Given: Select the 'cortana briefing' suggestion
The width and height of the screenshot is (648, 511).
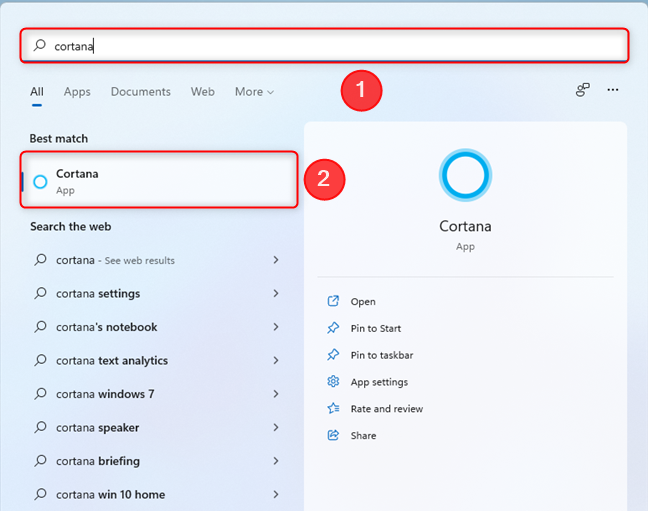Looking at the screenshot, I should click(x=156, y=461).
